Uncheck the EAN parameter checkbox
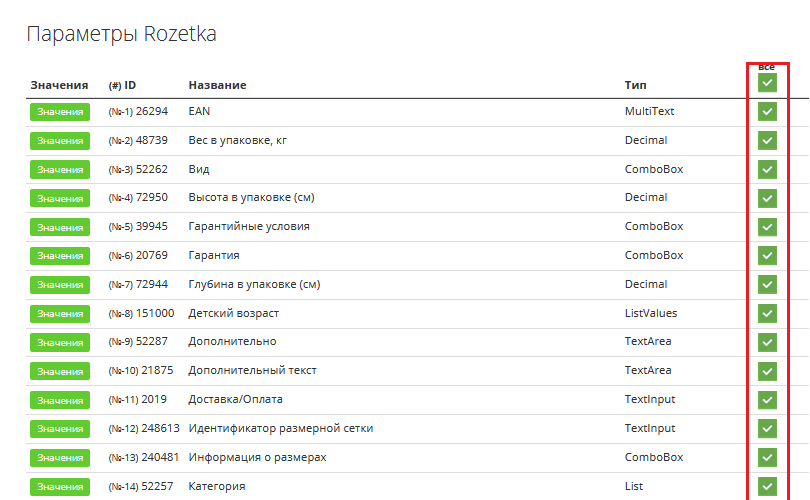810x500 pixels. click(x=767, y=112)
